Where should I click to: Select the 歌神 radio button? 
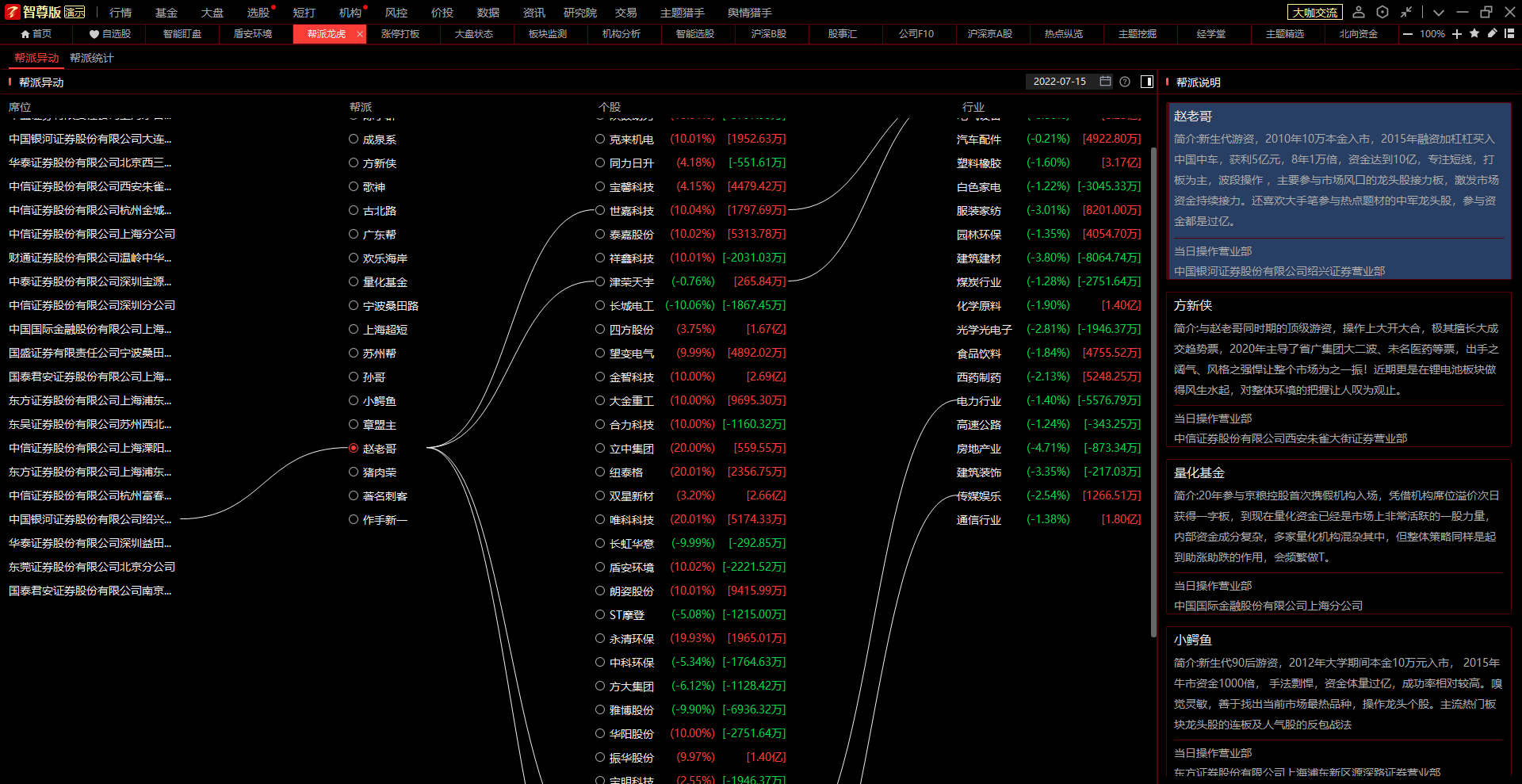354,186
